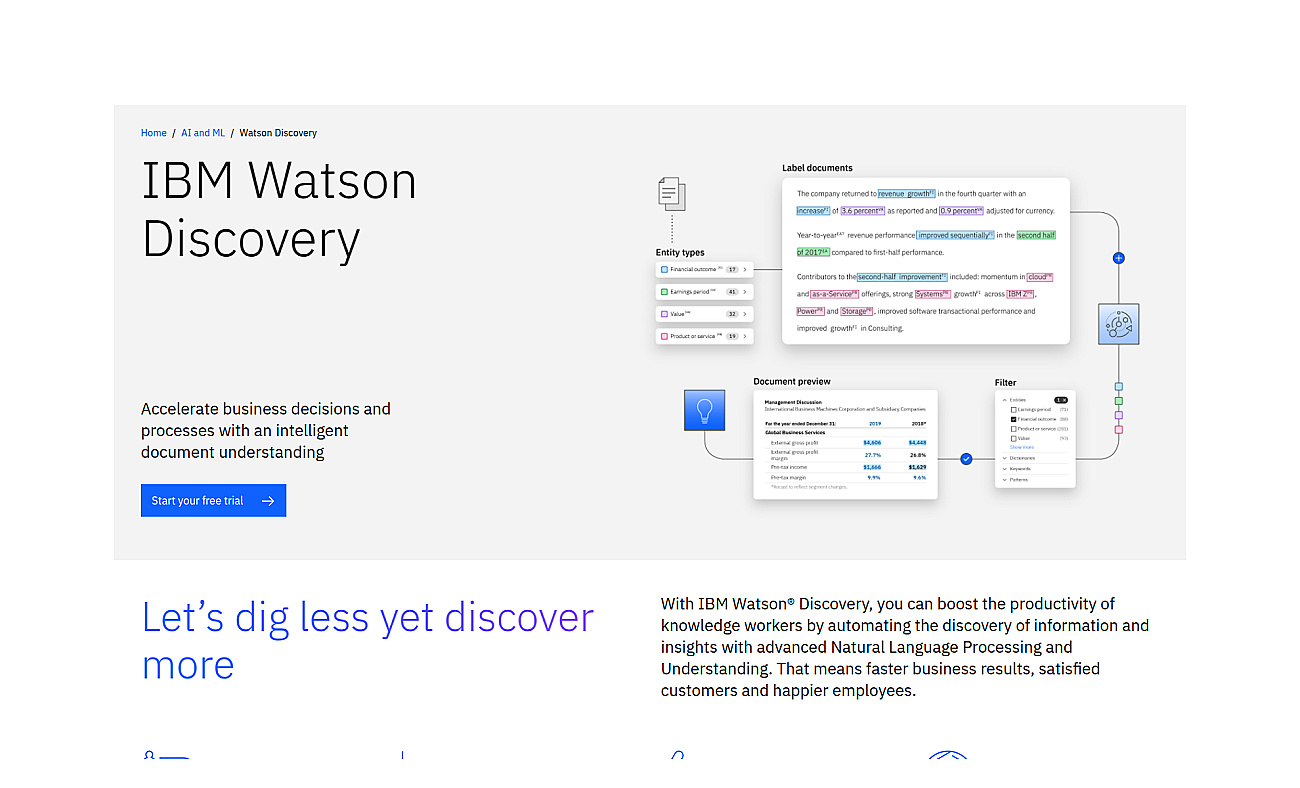Click the green highlighted 'second half' label

1036,235
